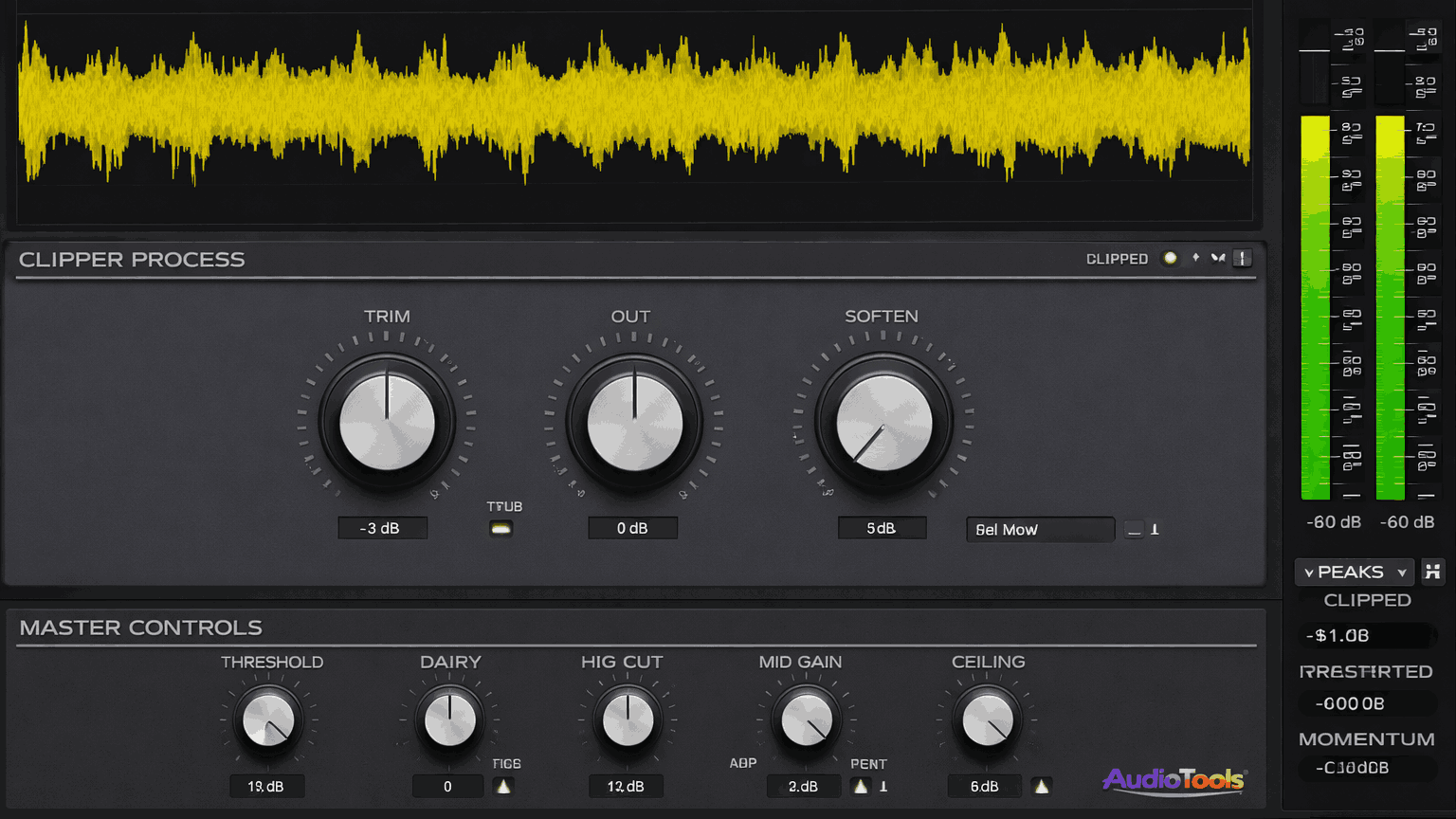
Task: Click the small button right of Sel Mow
Action: pos(1135,530)
